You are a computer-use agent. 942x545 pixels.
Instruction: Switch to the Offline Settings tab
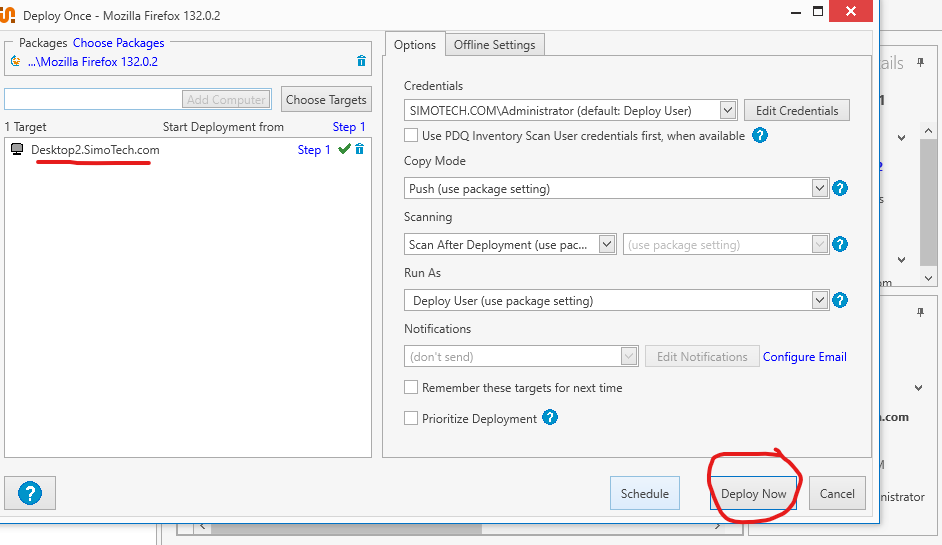point(494,45)
